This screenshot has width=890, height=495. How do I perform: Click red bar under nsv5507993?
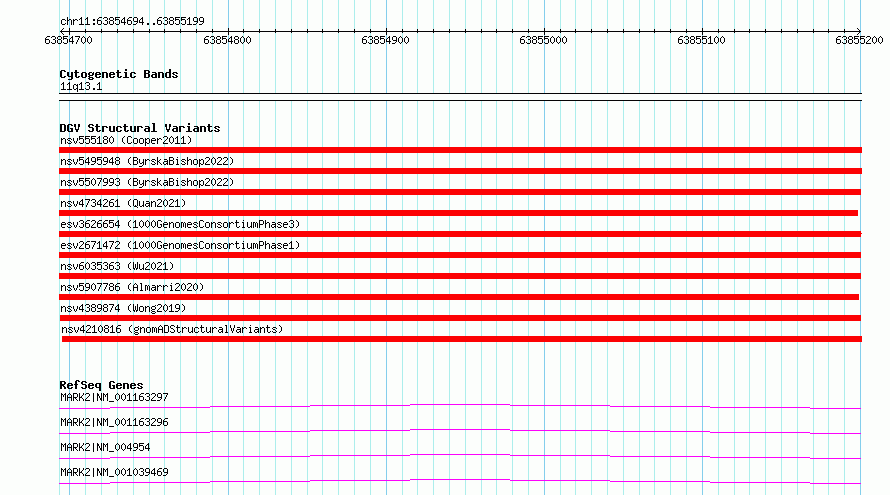pos(460,192)
